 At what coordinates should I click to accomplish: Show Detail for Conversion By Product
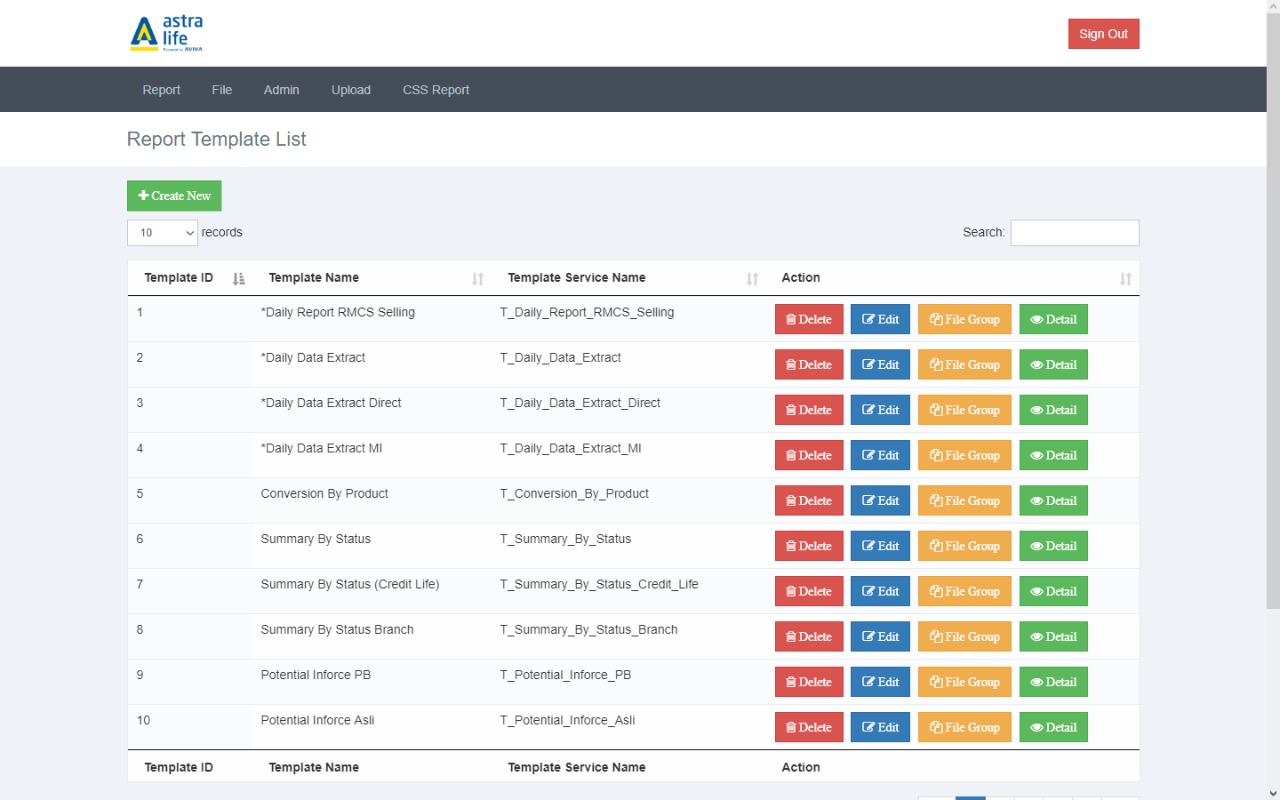click(x=1053, y=501)
